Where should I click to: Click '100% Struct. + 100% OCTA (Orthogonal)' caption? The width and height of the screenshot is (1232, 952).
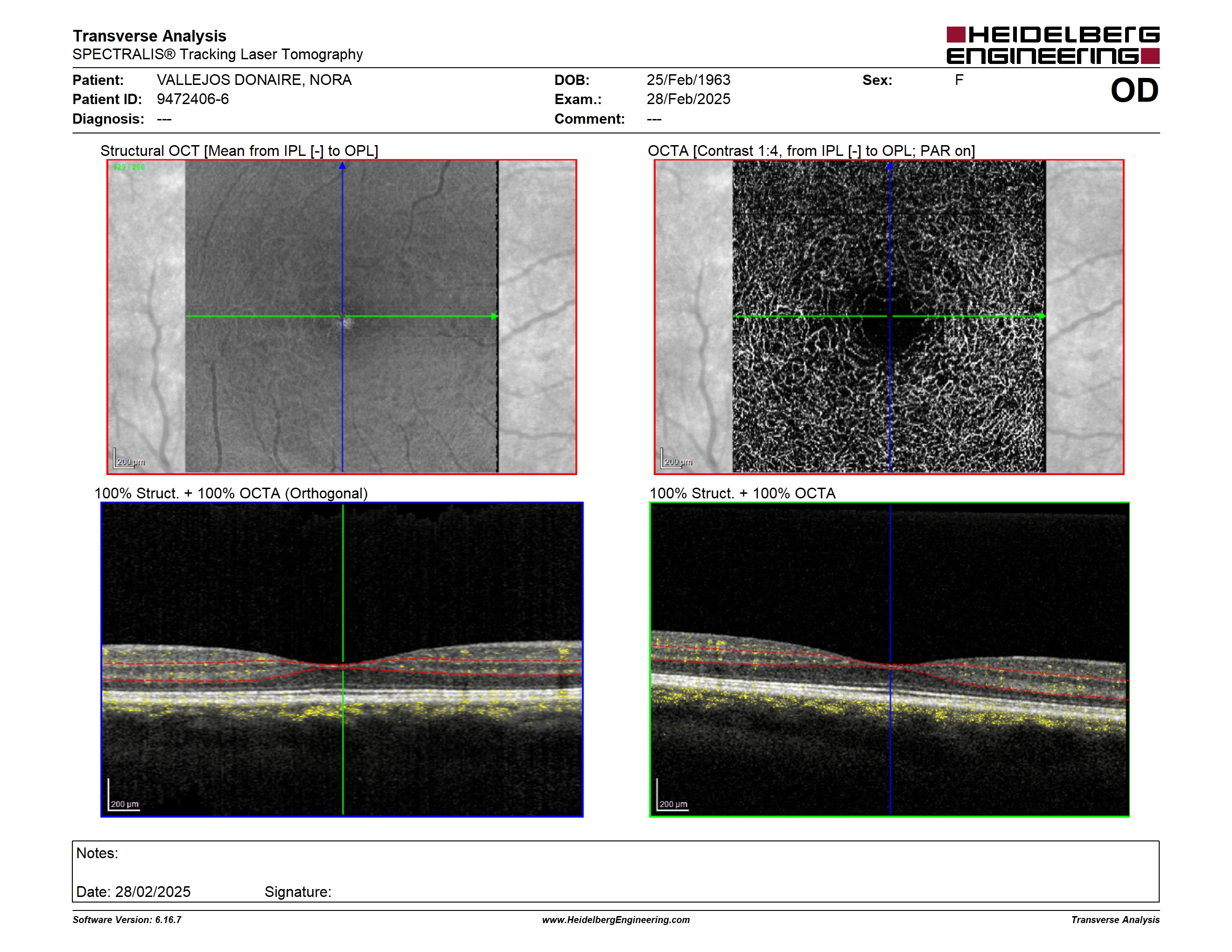(x=231, y=493)
